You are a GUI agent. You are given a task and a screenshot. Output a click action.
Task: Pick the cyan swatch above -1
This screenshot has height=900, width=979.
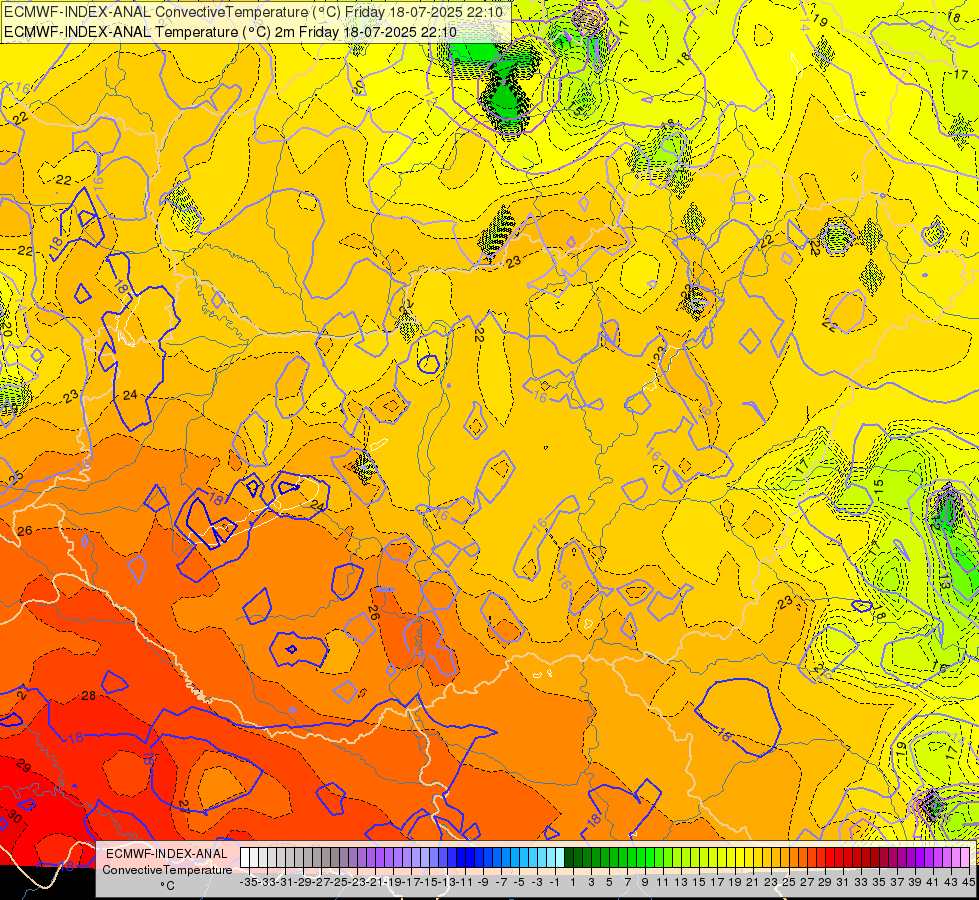coord(551,858)
